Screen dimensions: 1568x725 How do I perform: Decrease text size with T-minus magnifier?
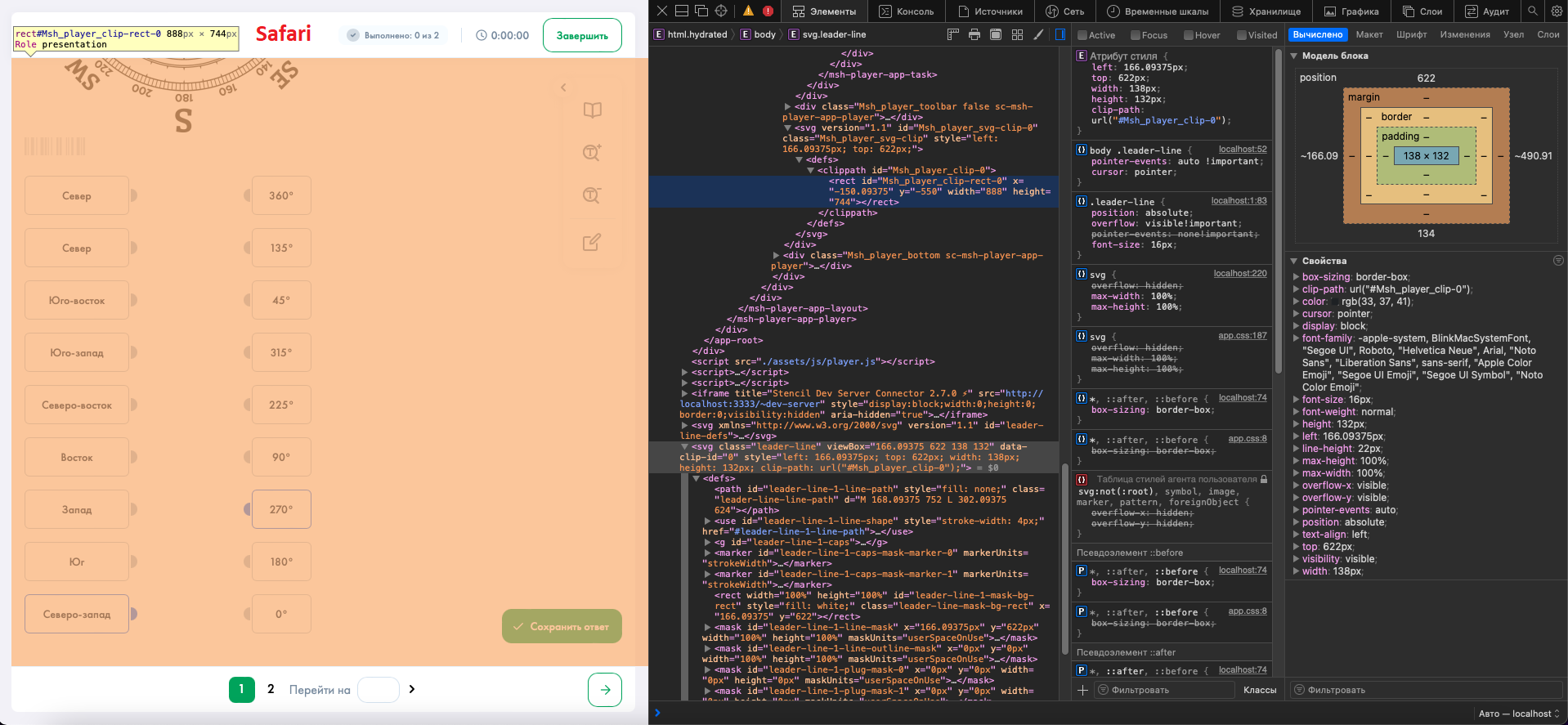[x=592, y=195]
